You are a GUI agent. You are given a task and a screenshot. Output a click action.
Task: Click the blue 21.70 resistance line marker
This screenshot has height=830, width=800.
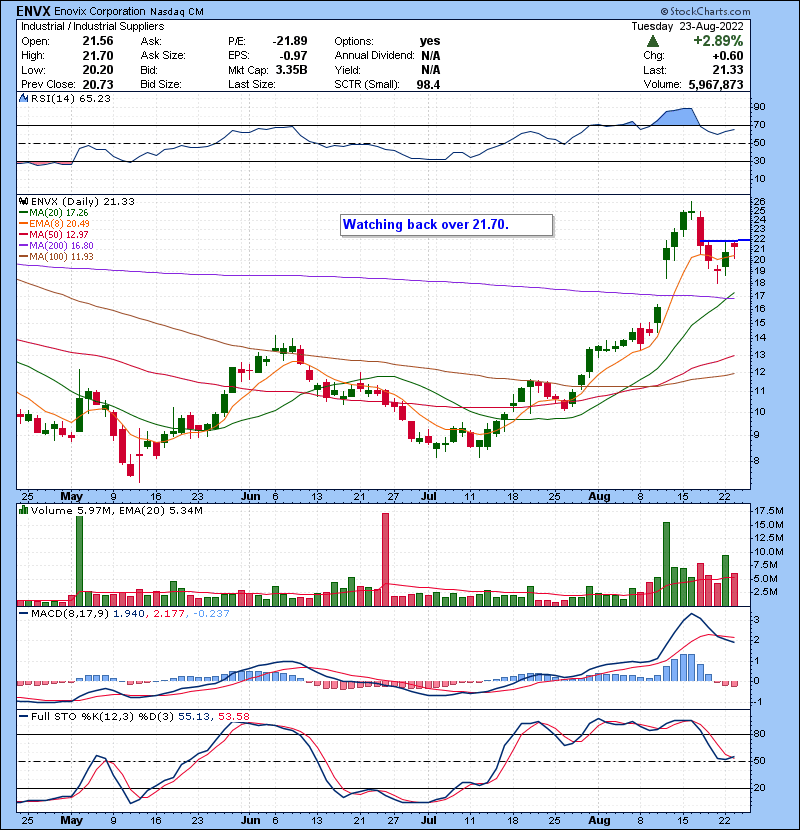coord(724,241)
